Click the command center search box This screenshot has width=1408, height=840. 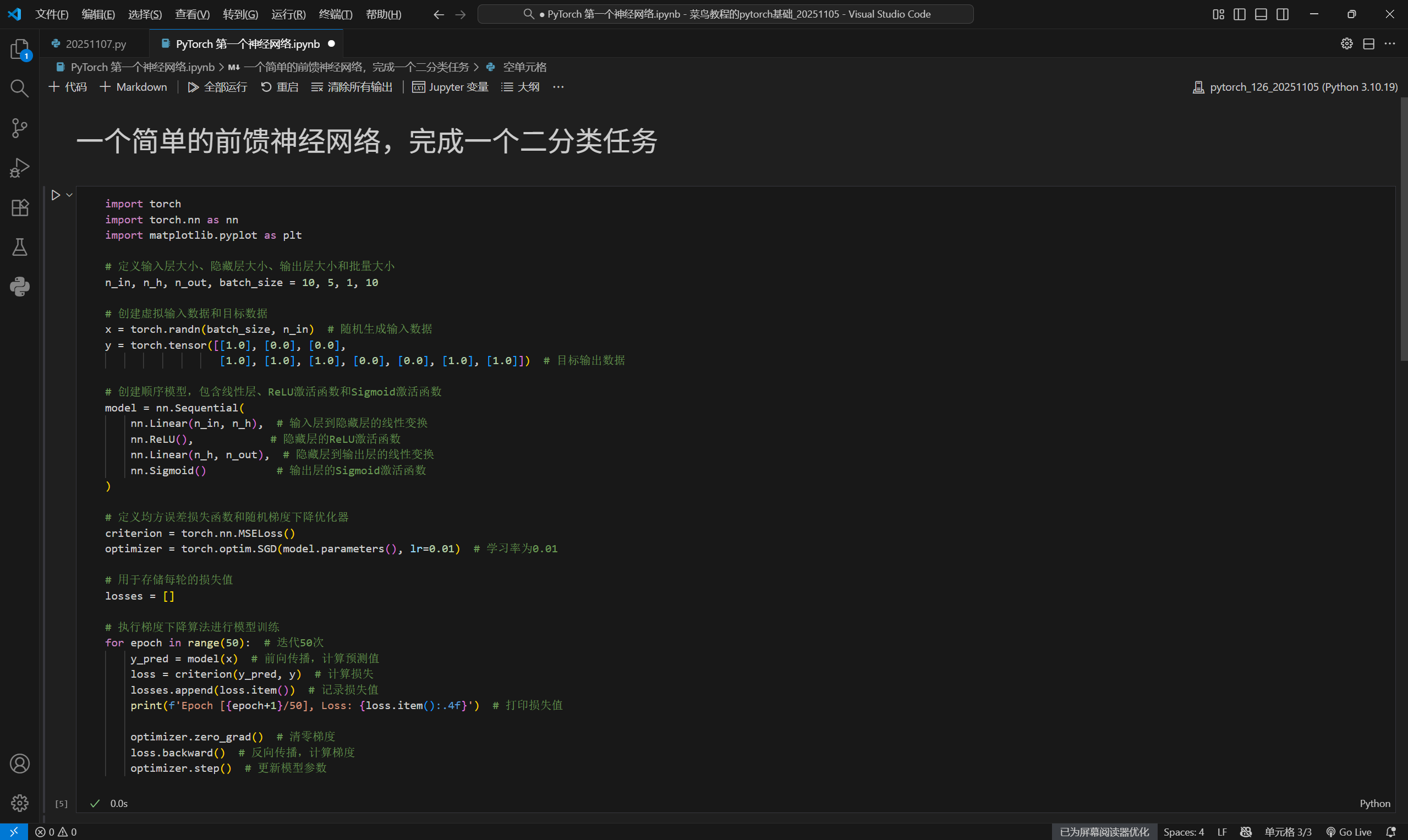(725, 14)
